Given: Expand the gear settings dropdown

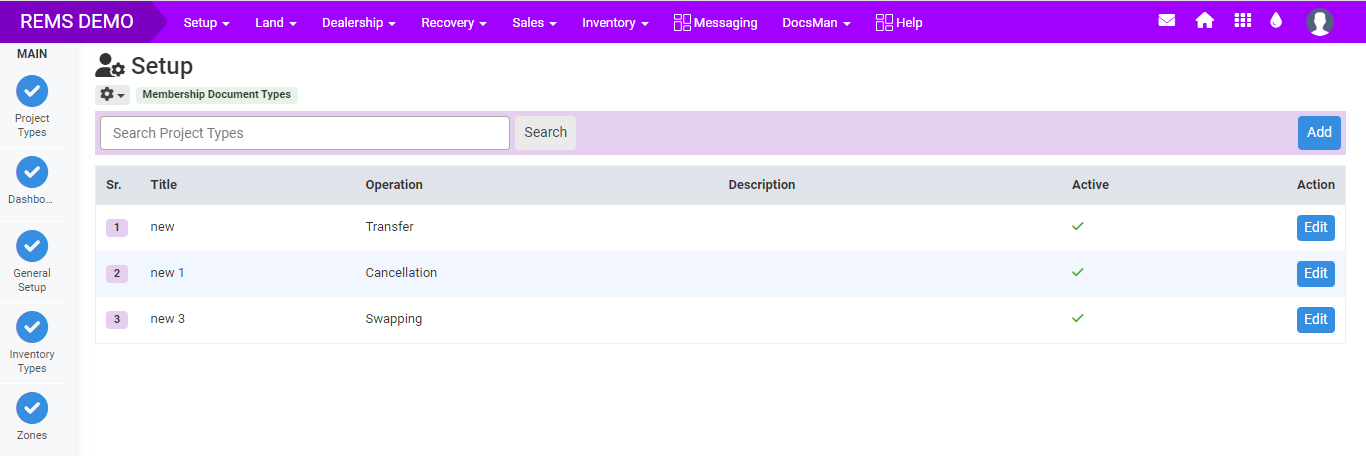Looking at the screenshot, I should coord(112,95).
